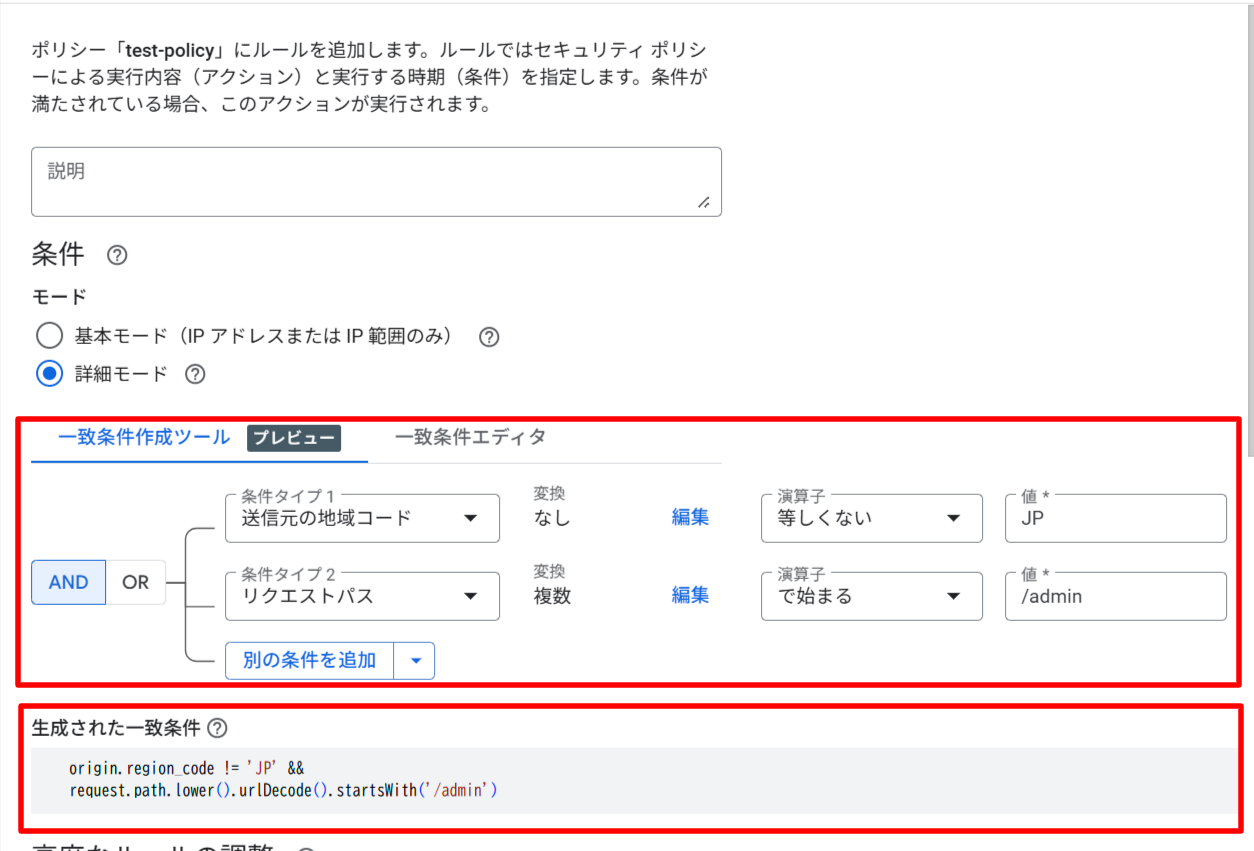Viewport: 1254px width, 851px height.
Task: Click 編集 for the 送信元の地域コード condition
Action: click(x=690, y=517)
